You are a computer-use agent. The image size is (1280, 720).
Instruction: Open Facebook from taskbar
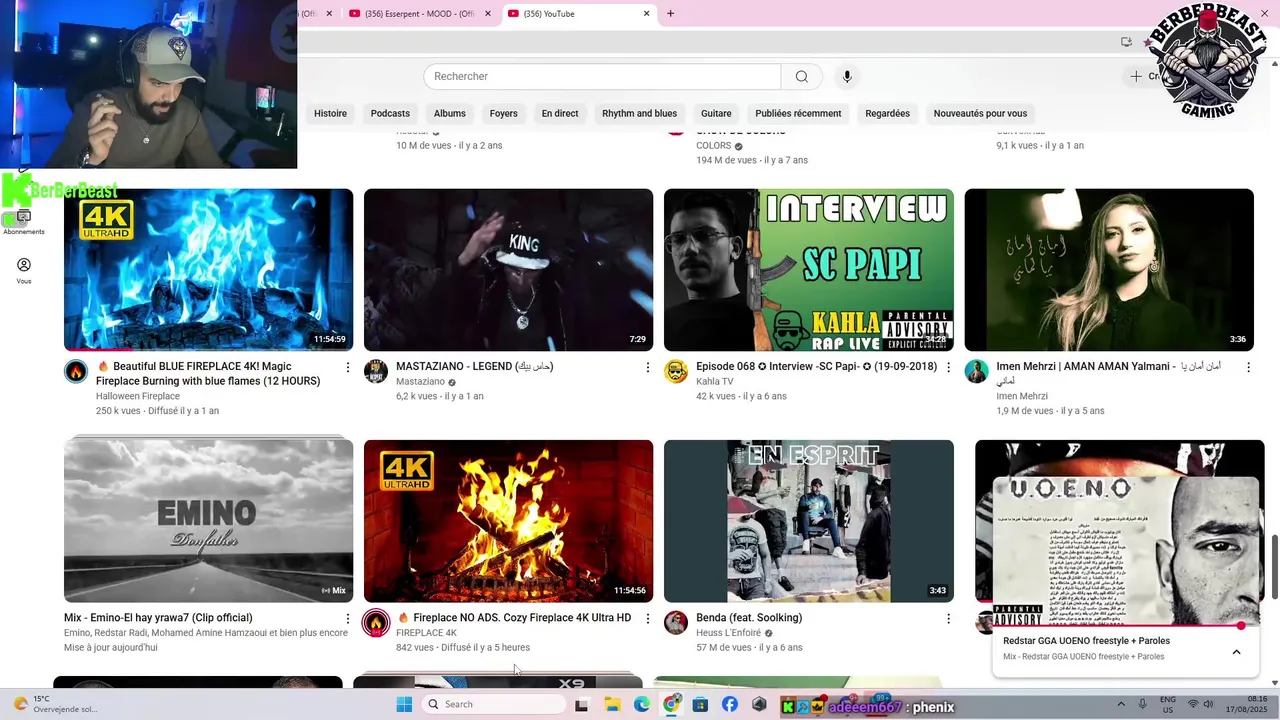730,704
